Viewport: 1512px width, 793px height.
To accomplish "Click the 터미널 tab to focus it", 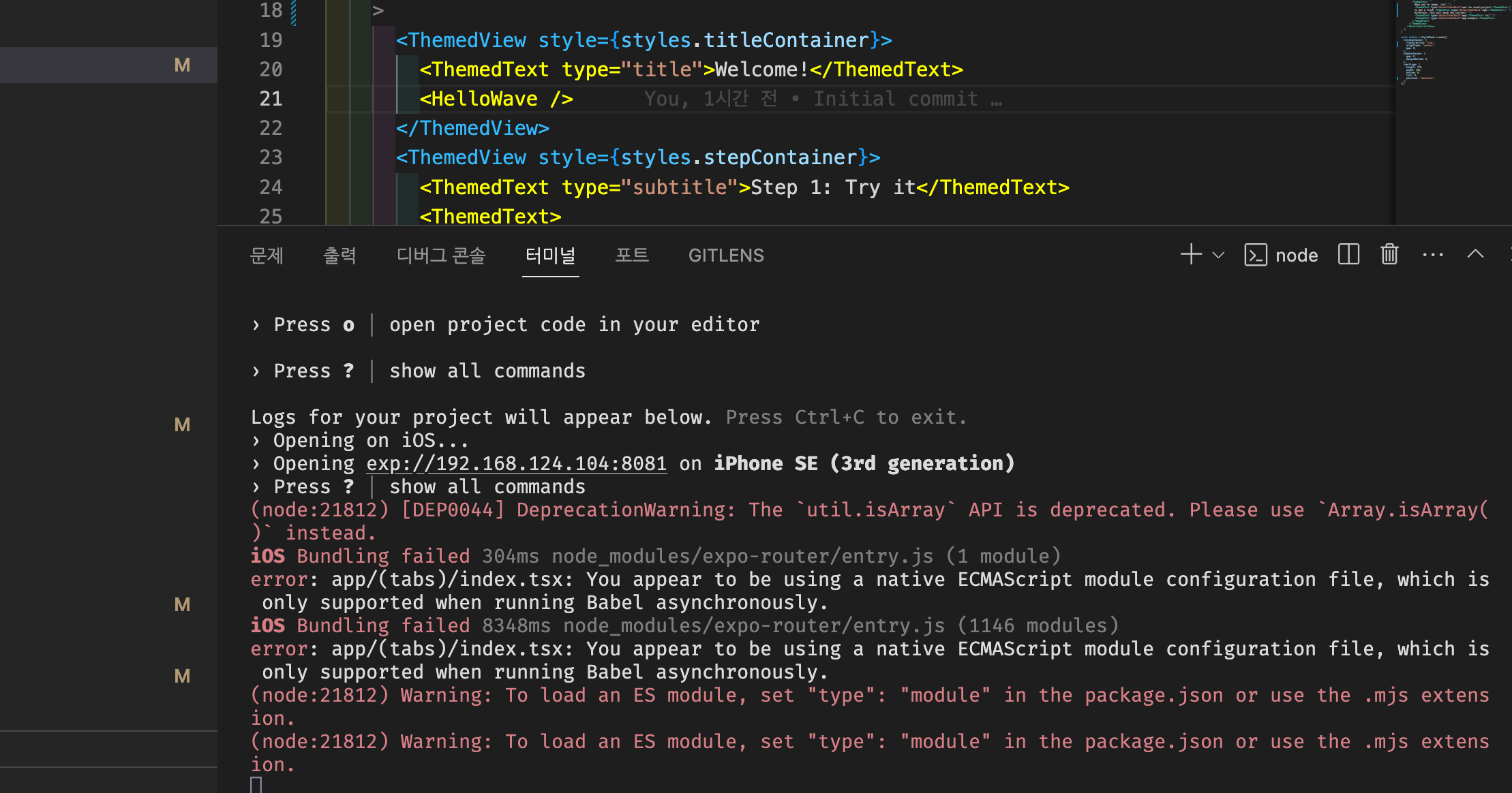I will click(549, 256).
